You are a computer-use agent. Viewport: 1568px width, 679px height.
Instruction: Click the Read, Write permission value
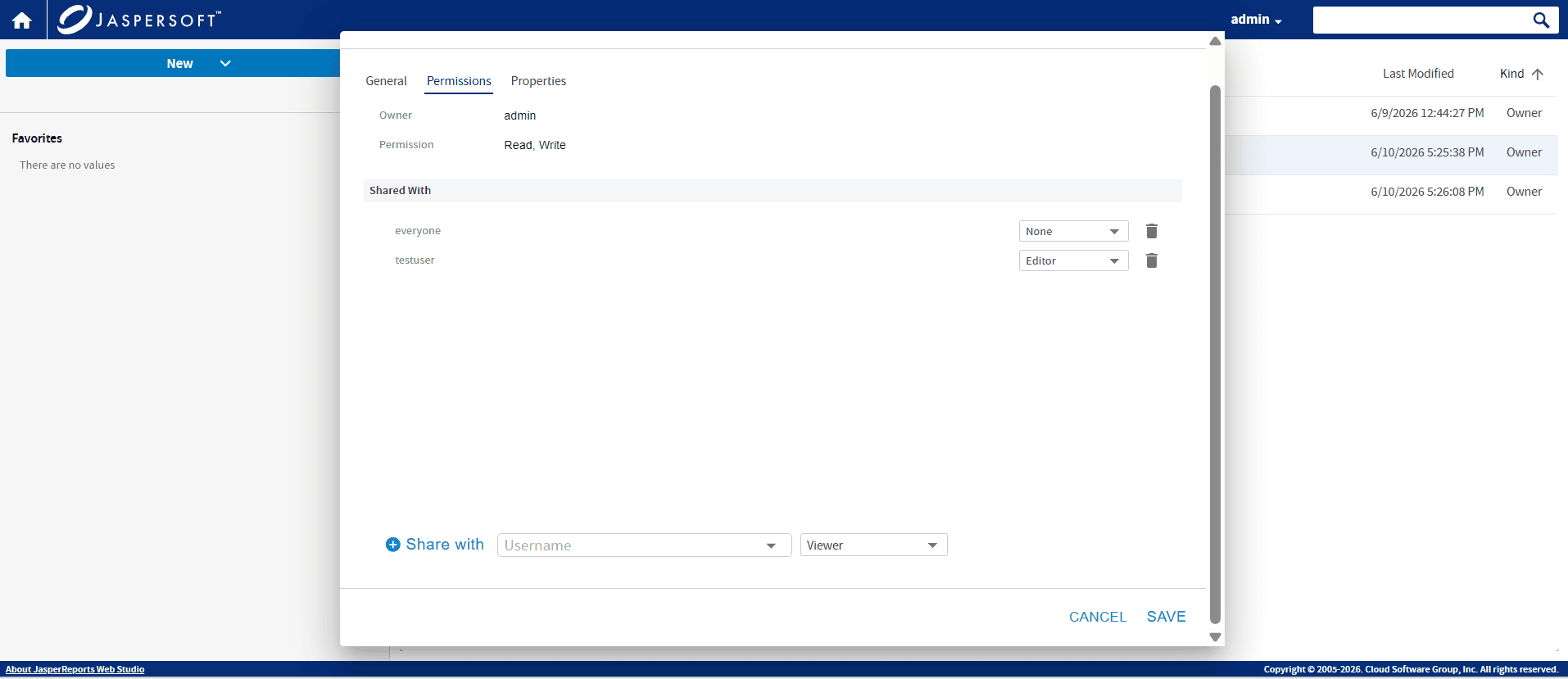click(535, 145)
